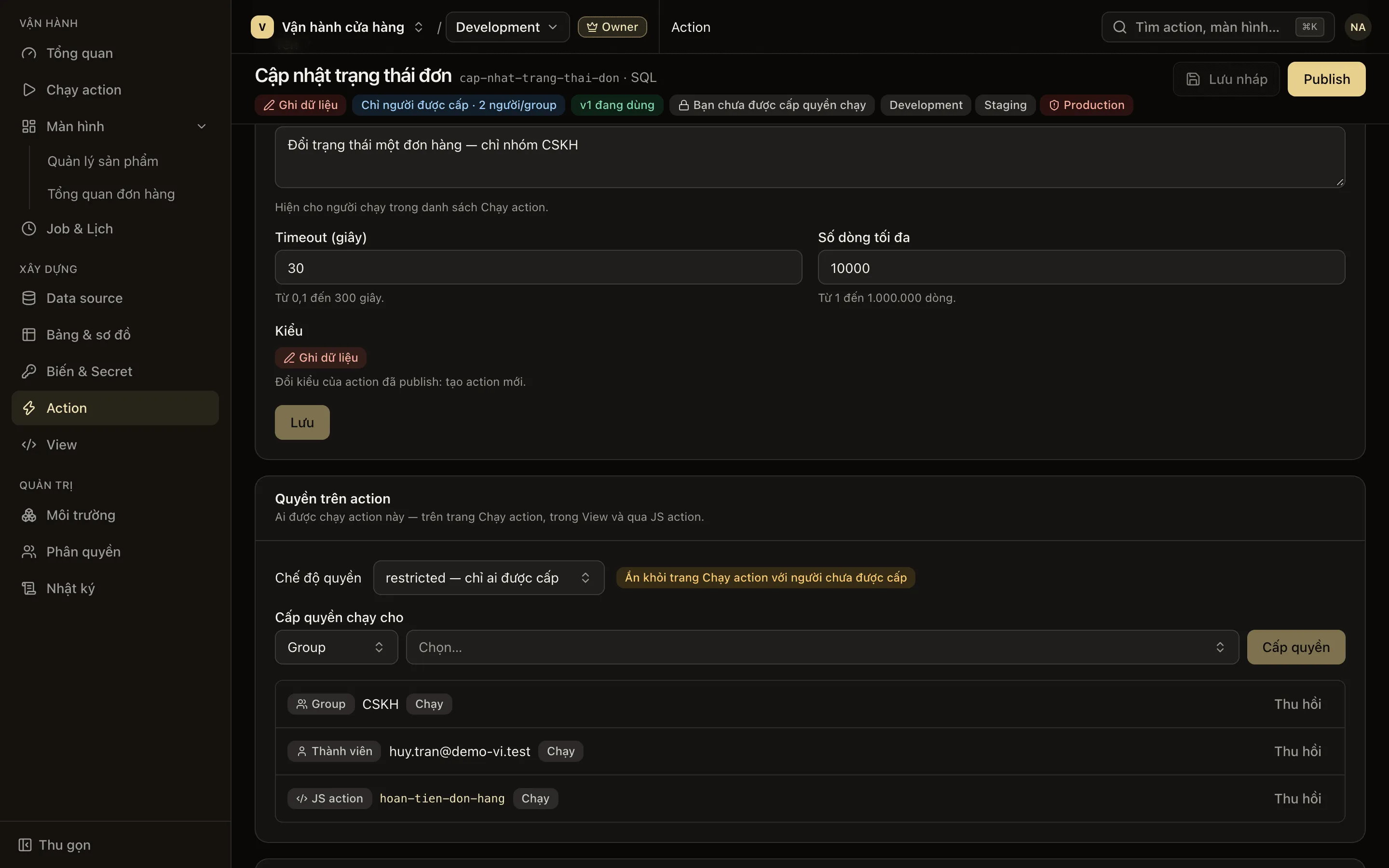
Task: Click the description text area
Action: [809, 157]
